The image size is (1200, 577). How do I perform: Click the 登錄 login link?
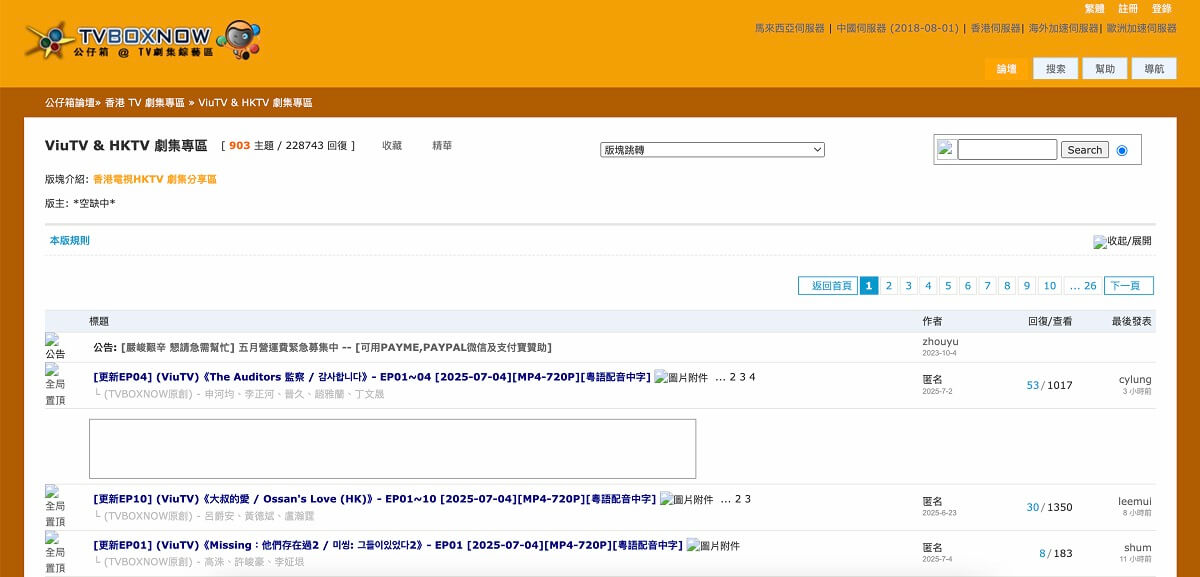point(1162,9)
